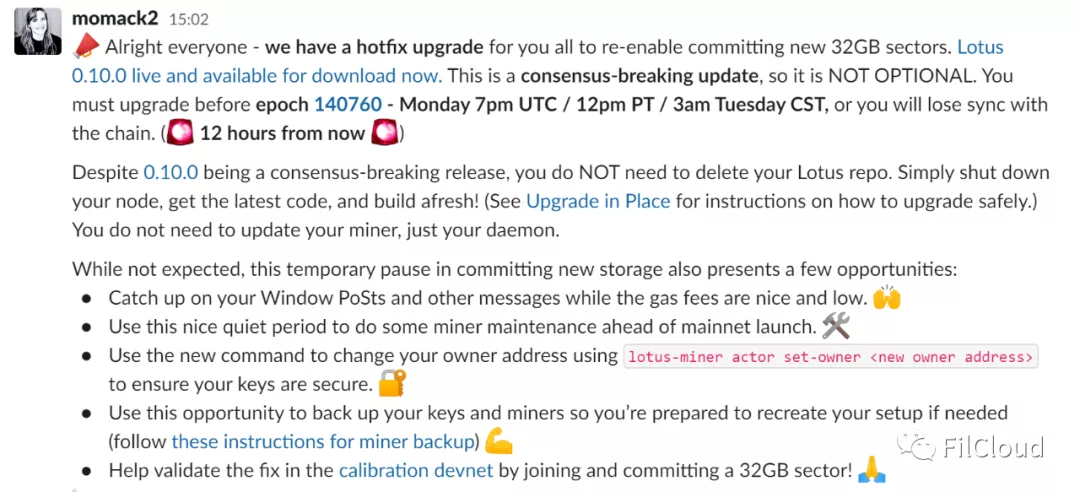Click momack2's profile avatar
Screen dimensions: 1080x492
(x=37, y=32)
